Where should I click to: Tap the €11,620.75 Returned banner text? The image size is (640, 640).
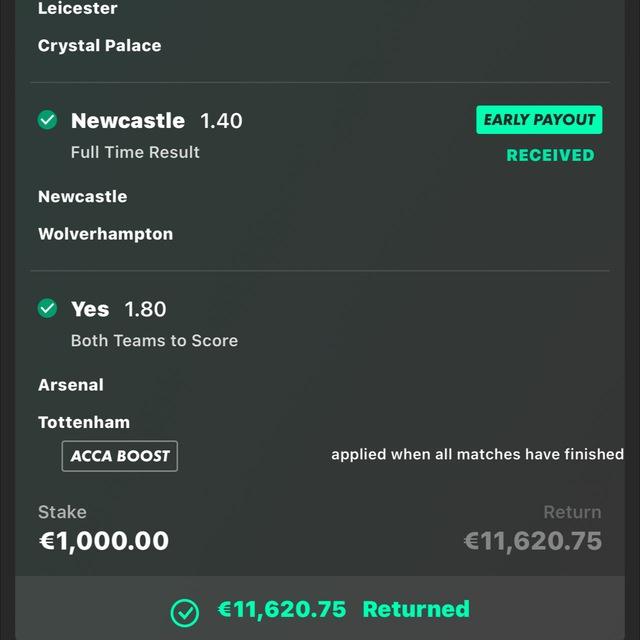click(344, 609)
